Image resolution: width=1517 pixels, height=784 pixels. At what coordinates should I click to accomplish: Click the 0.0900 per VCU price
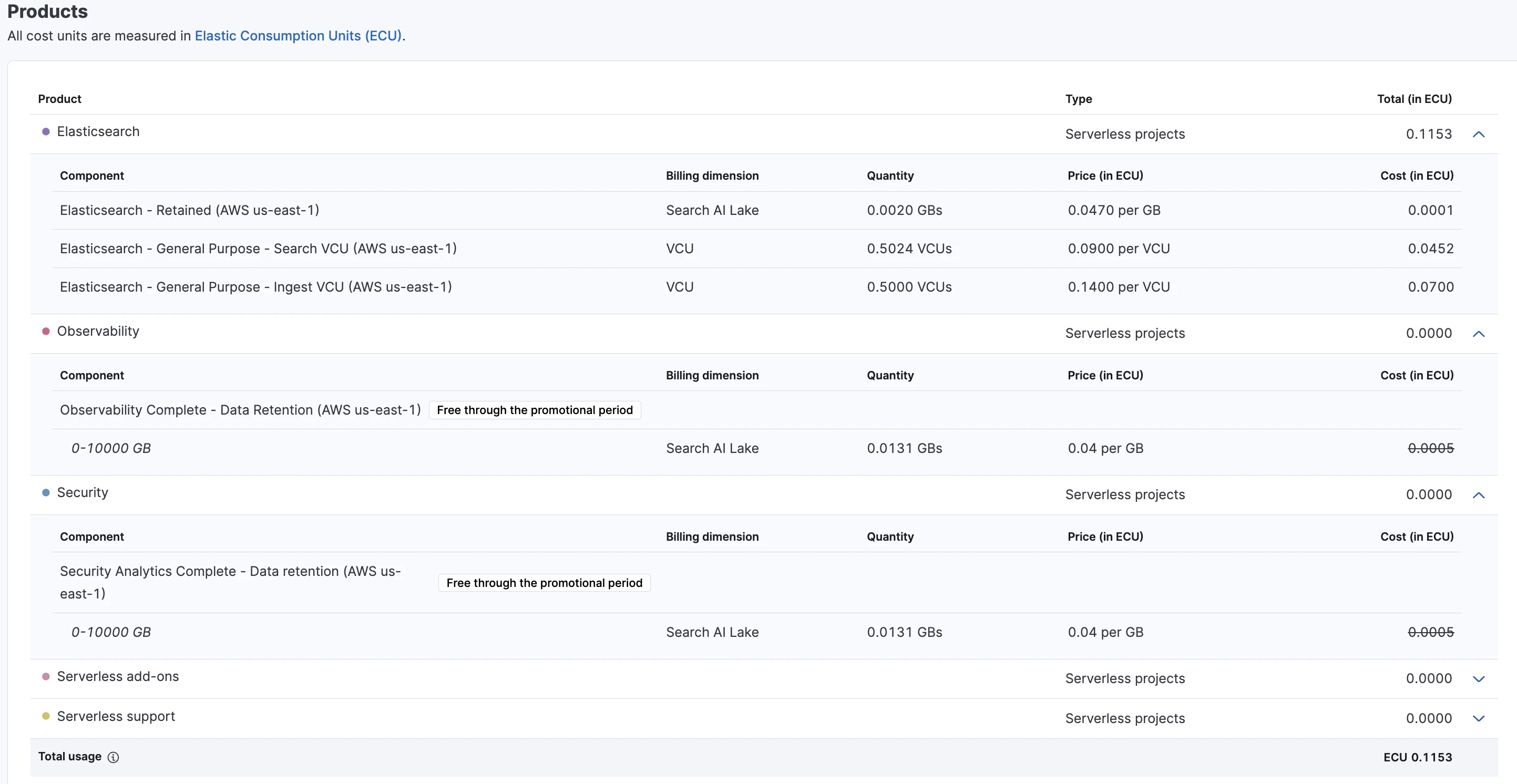[x=1119, y=249]
